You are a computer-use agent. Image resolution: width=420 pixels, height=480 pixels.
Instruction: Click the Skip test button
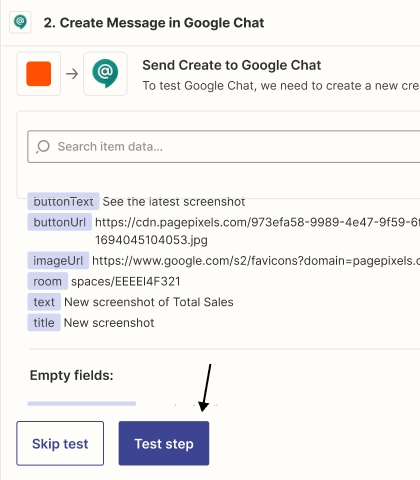[60, 443]
